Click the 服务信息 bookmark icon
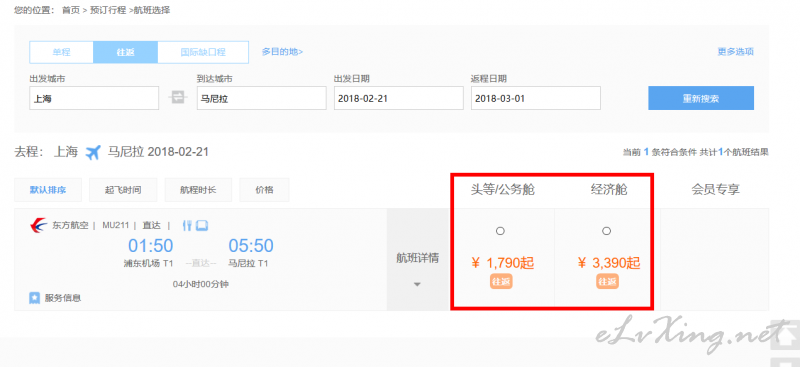The width and height of the screenshot is (800, 367). pyautogui.click(x=35, y=298)
